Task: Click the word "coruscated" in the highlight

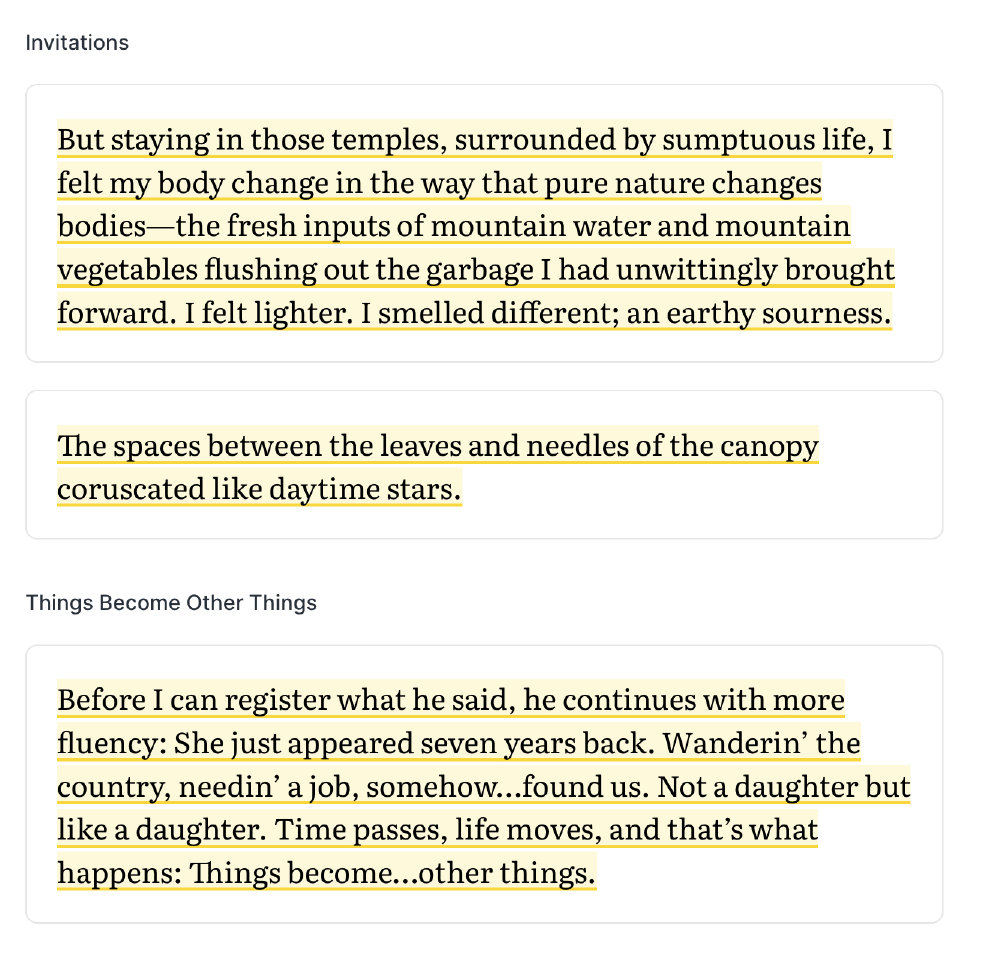Action: 128,490
